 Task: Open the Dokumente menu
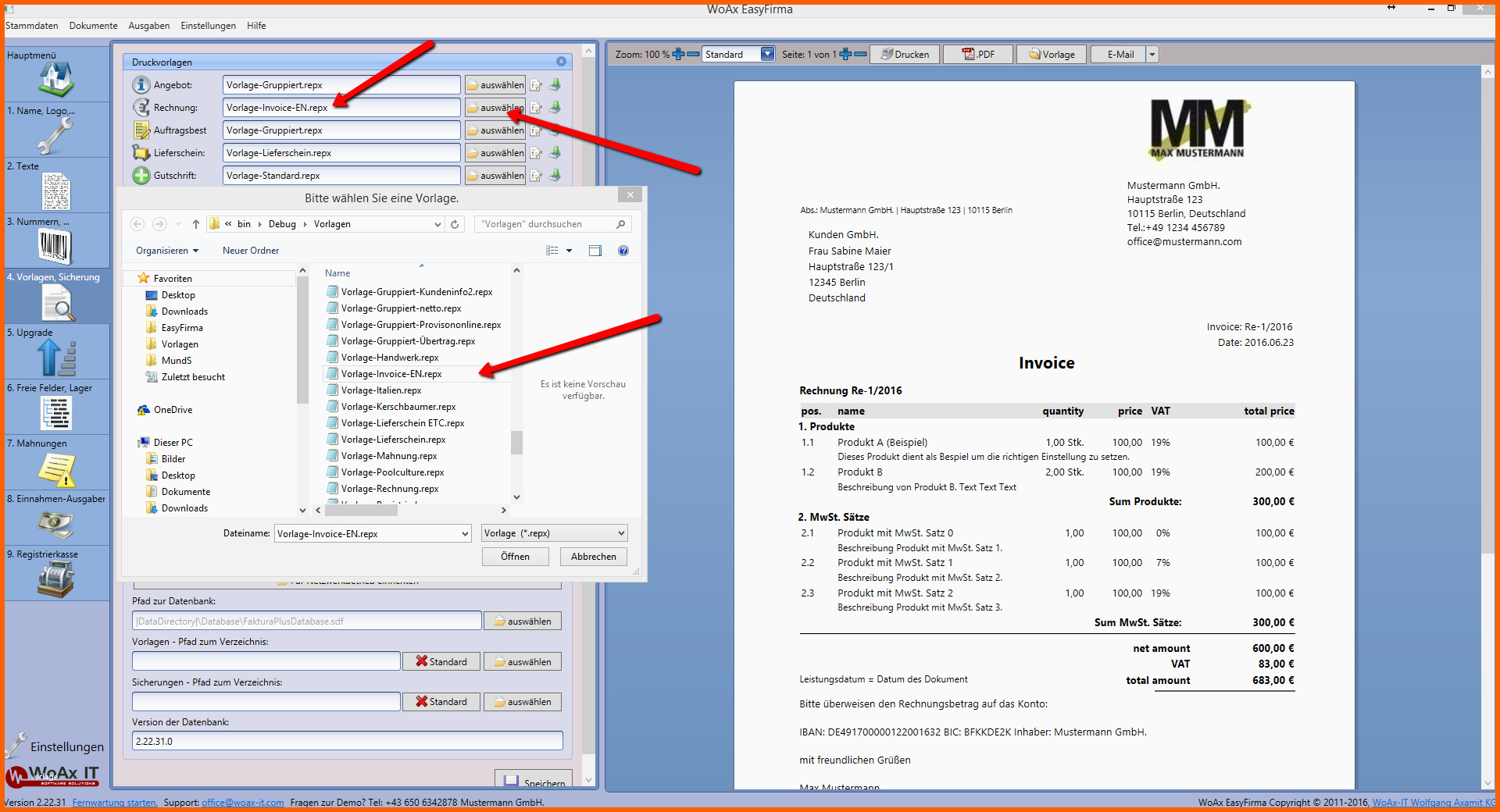(93, 26)
